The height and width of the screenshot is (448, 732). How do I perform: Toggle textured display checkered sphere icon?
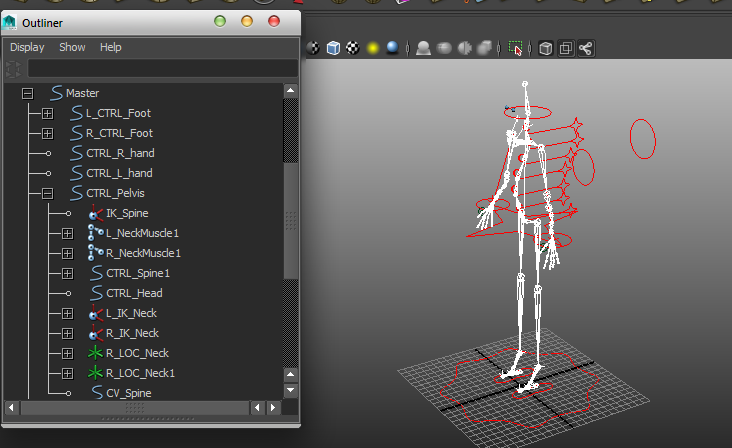coord(353,48)
